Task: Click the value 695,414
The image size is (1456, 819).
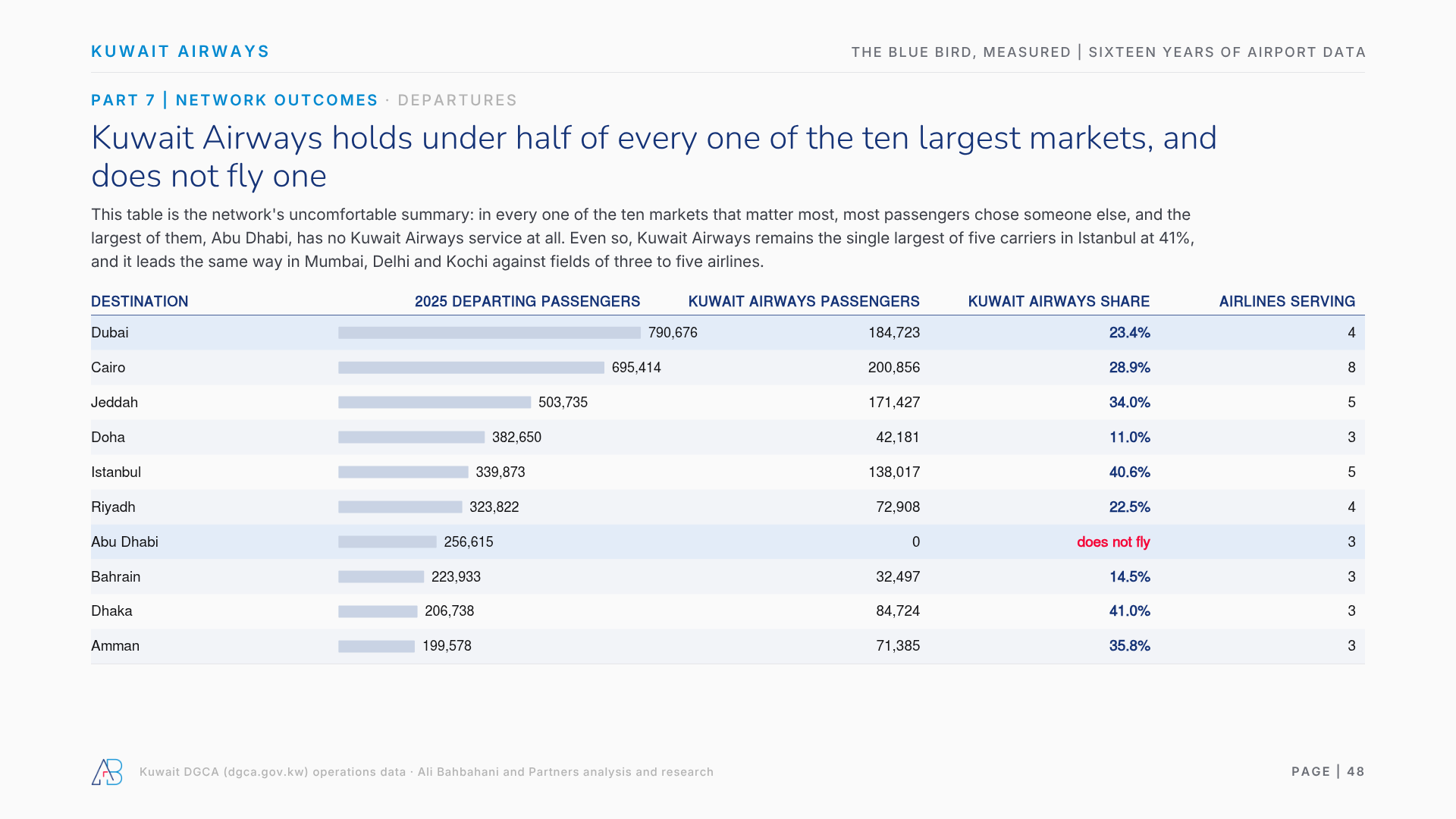Action: [x=636, y=368]
